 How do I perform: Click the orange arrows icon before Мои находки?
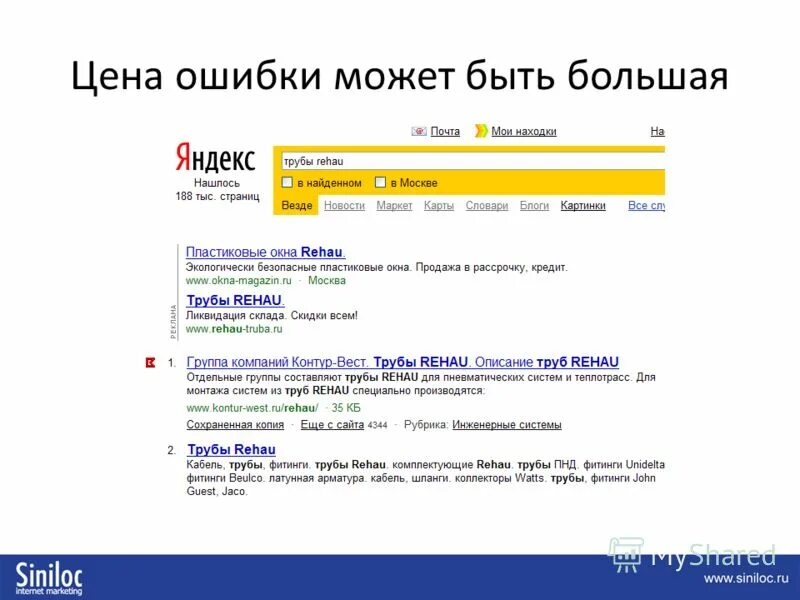[480, 130]
